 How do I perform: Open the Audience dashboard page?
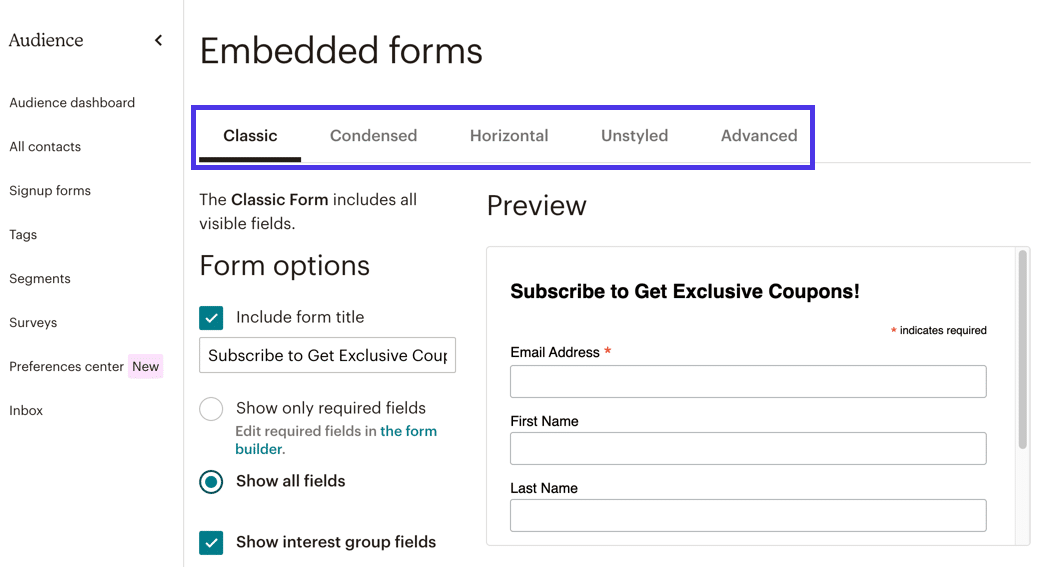72,103
